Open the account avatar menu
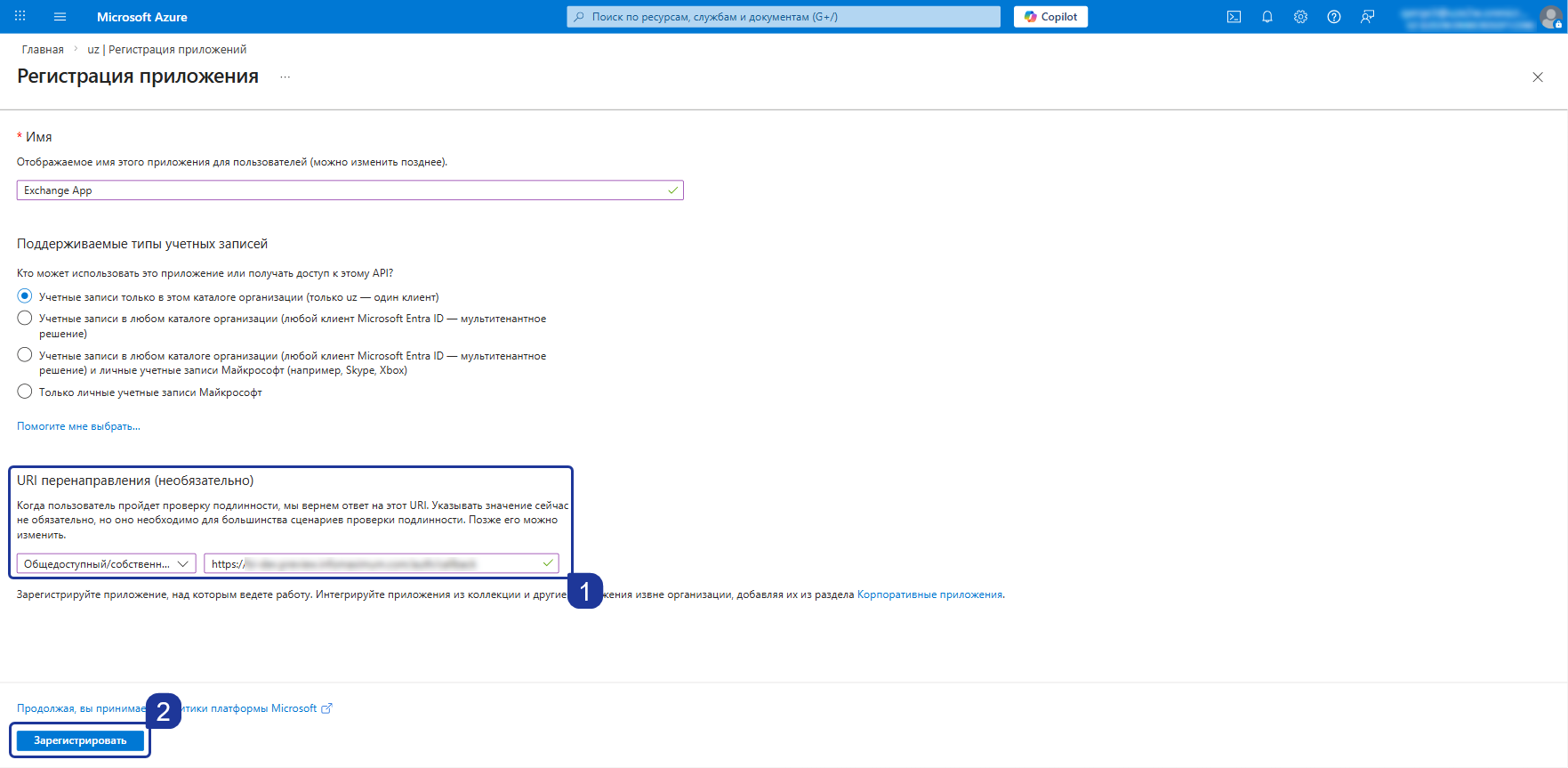 pos(1551,17)
